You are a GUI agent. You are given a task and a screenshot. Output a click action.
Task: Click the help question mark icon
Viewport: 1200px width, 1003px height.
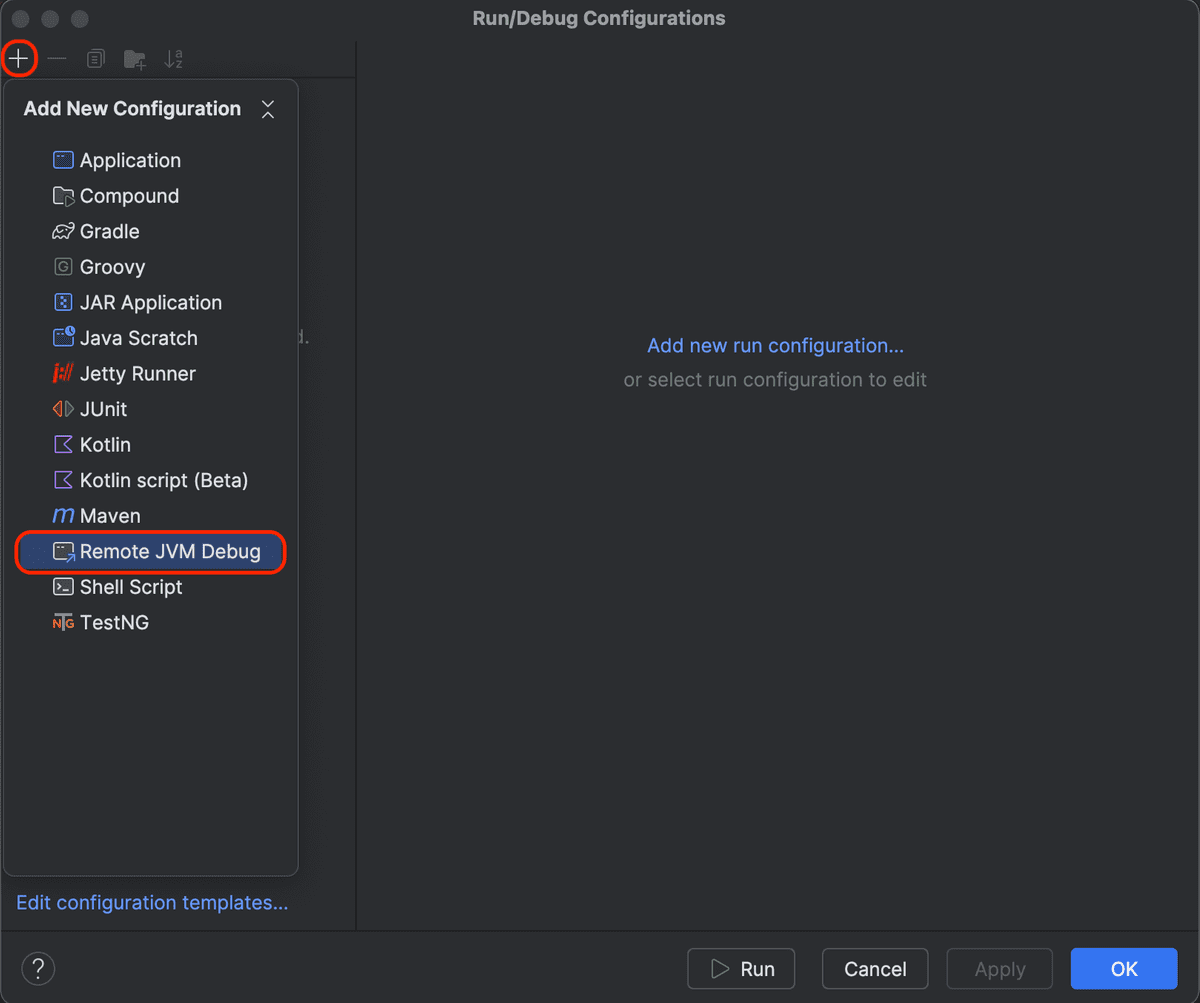38,968
